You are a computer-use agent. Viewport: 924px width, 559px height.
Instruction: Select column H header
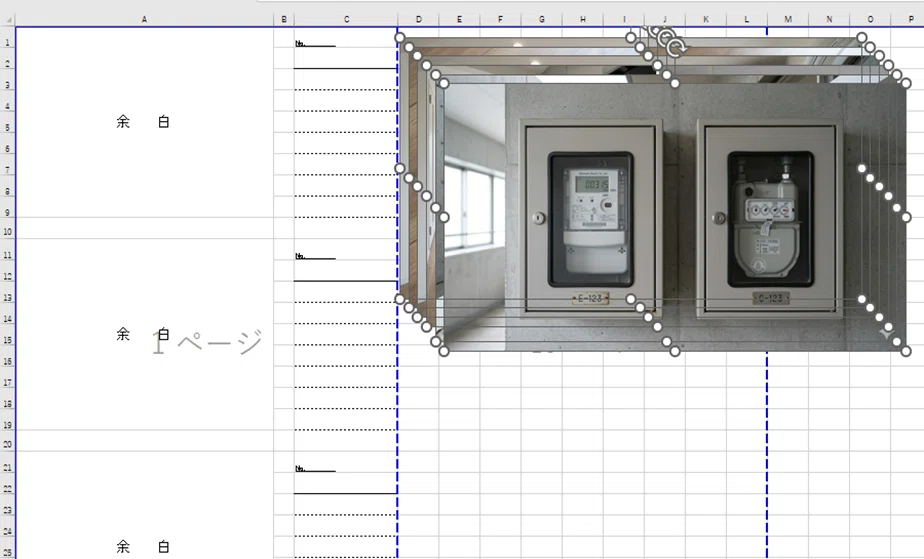tap(583, 19)
